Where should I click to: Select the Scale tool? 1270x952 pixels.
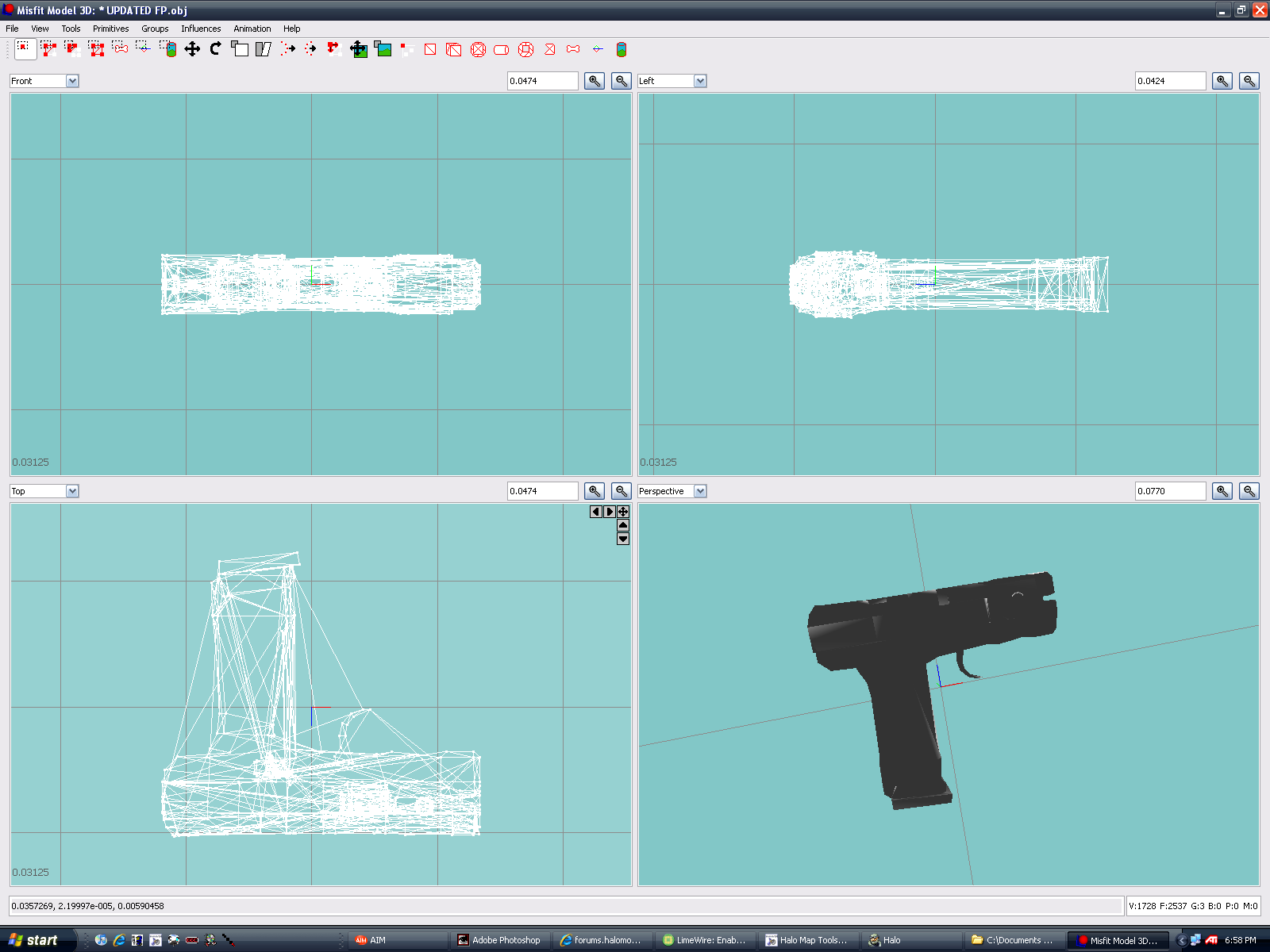240,49
